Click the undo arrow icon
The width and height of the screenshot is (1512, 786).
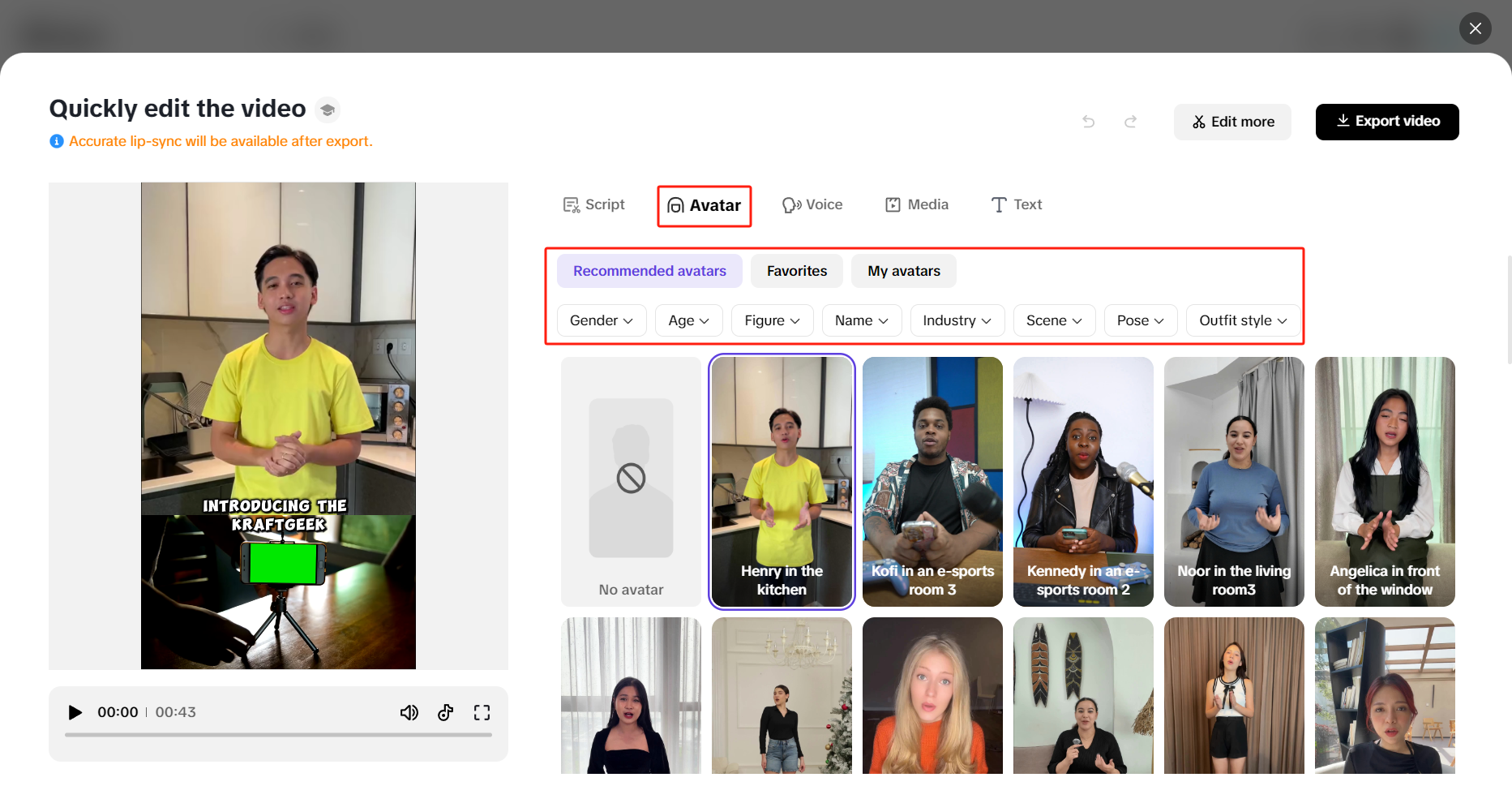click(x=1088, y=122)
